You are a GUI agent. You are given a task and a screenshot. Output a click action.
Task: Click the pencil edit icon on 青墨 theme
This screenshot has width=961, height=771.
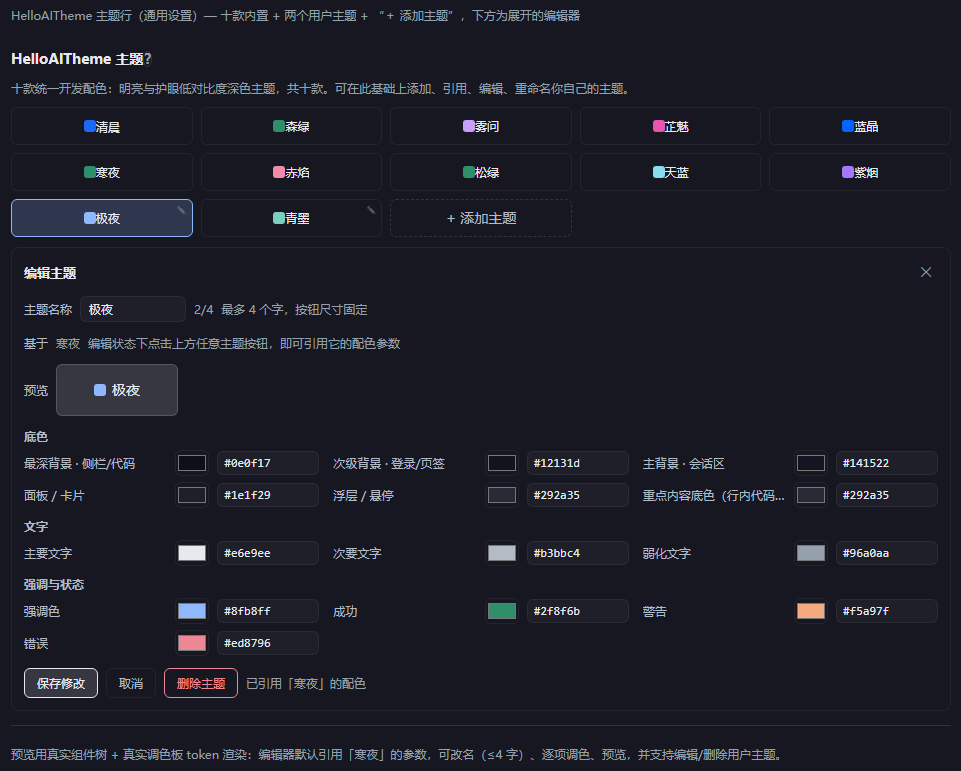pos(371,210)
